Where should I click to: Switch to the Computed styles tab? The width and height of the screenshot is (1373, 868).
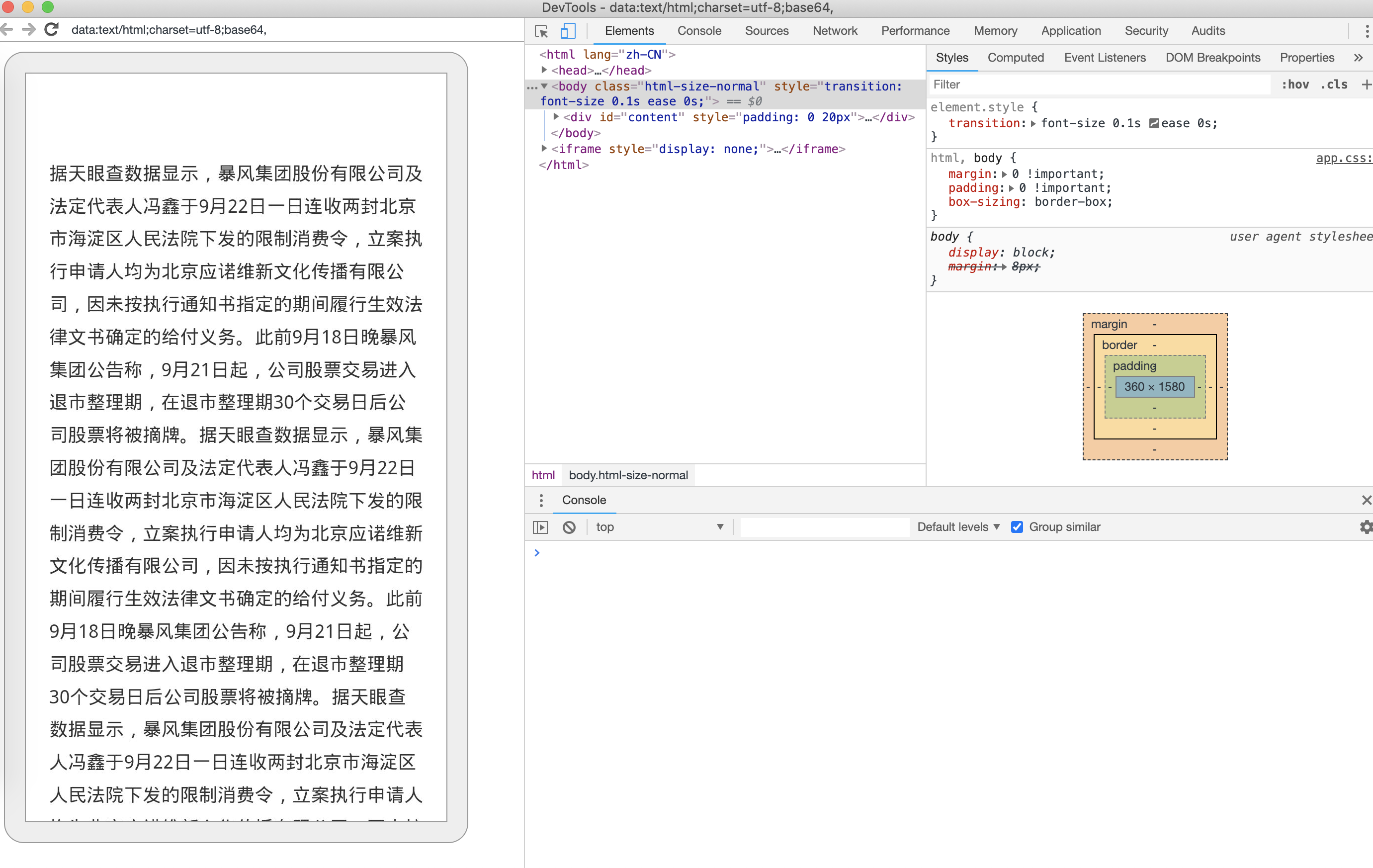[1016, 58]
